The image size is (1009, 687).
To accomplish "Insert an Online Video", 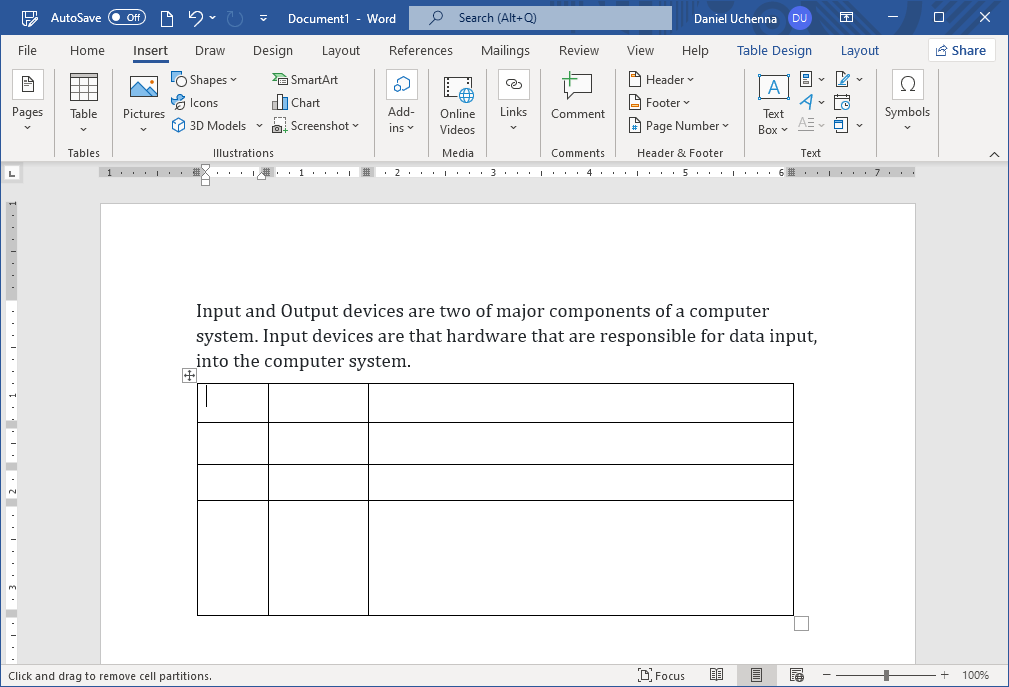I will [x=458, y=106].
